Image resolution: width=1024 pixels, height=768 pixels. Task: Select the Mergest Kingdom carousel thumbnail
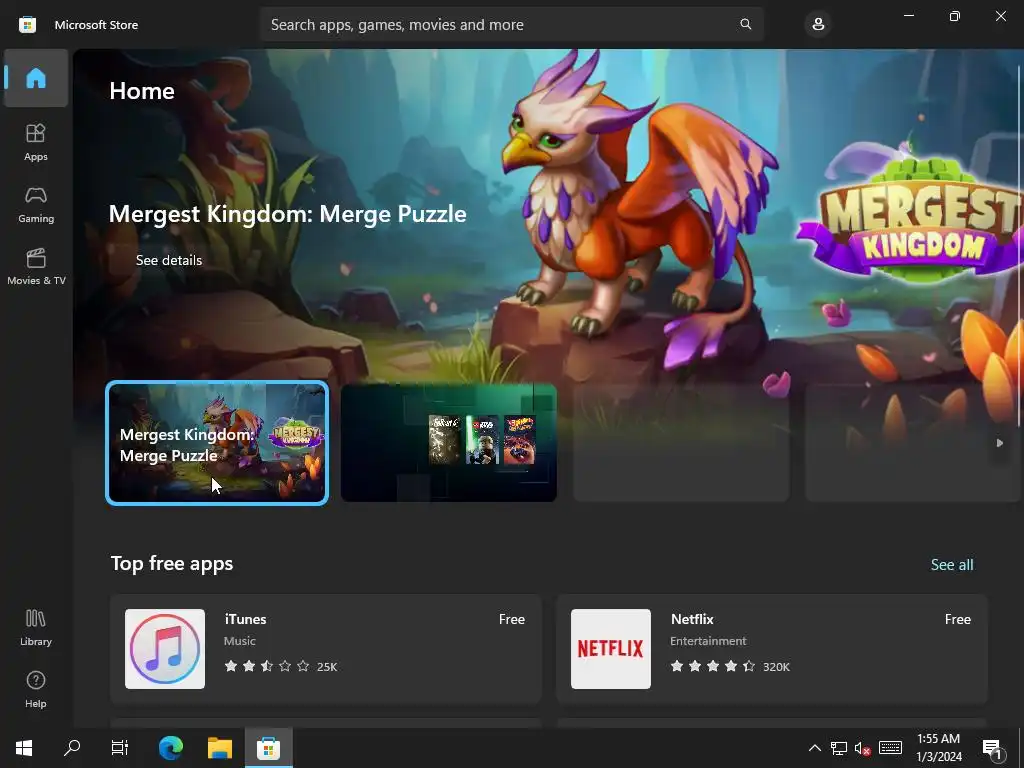pyautogui.click(x=217, y=443)
